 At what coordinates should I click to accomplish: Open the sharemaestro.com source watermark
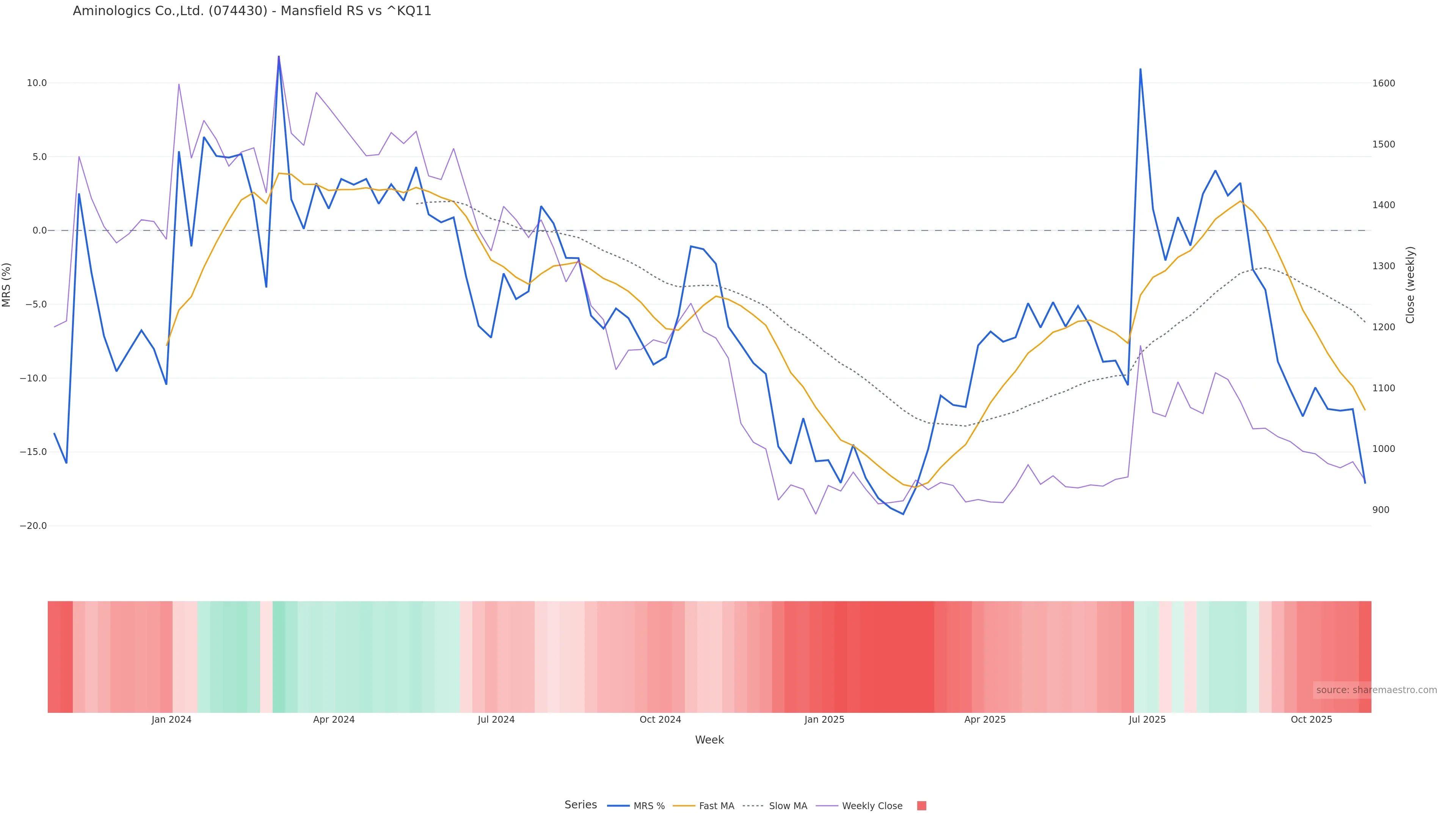click(1376, 690)
